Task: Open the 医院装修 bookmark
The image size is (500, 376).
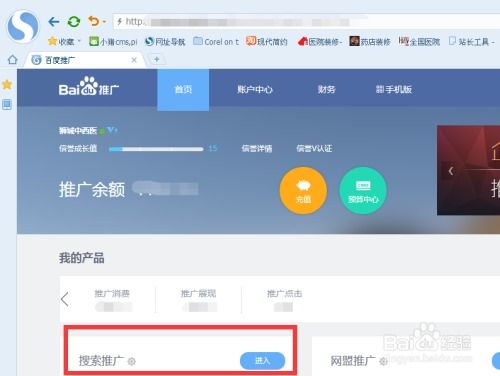Action: 320,42
